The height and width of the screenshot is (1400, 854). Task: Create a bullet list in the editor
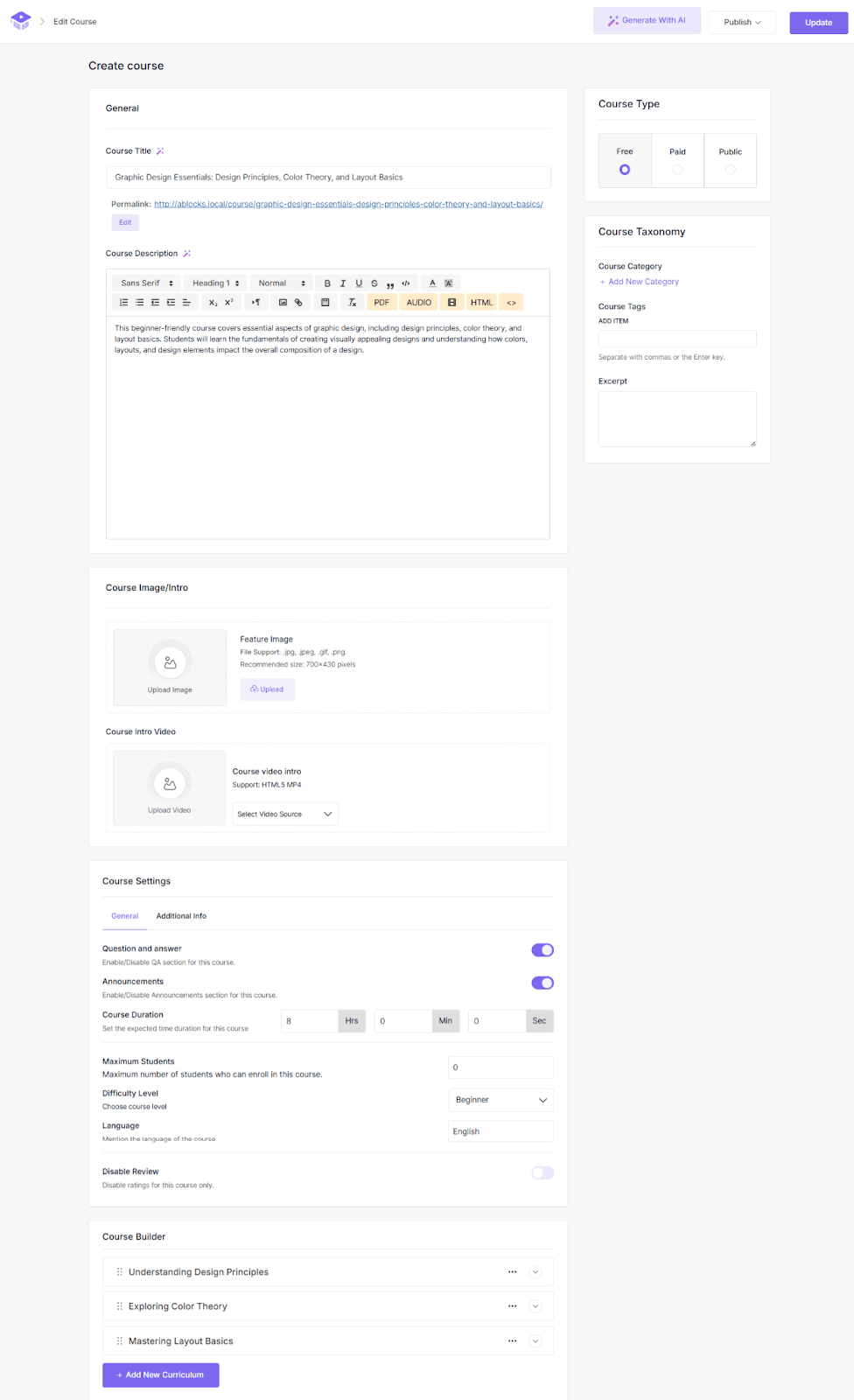[x=139, y=303]
